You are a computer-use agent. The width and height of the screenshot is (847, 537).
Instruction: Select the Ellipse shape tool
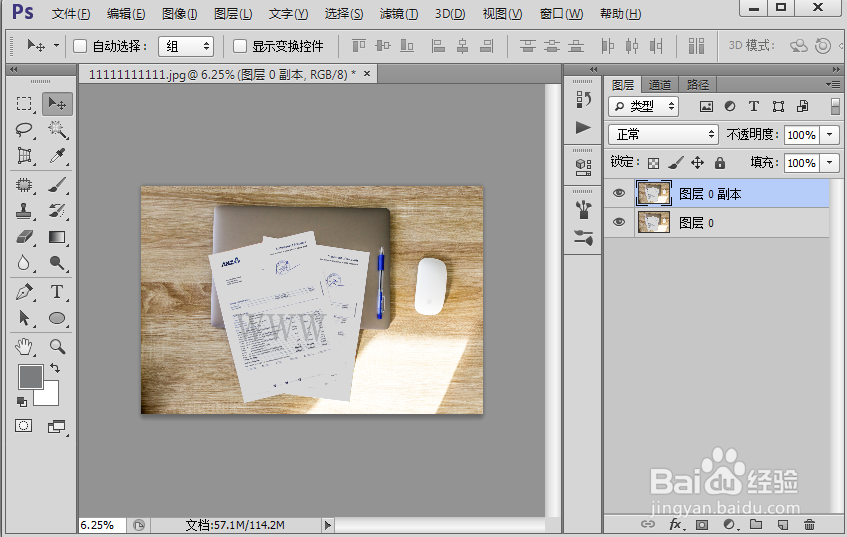click(57, 318)
